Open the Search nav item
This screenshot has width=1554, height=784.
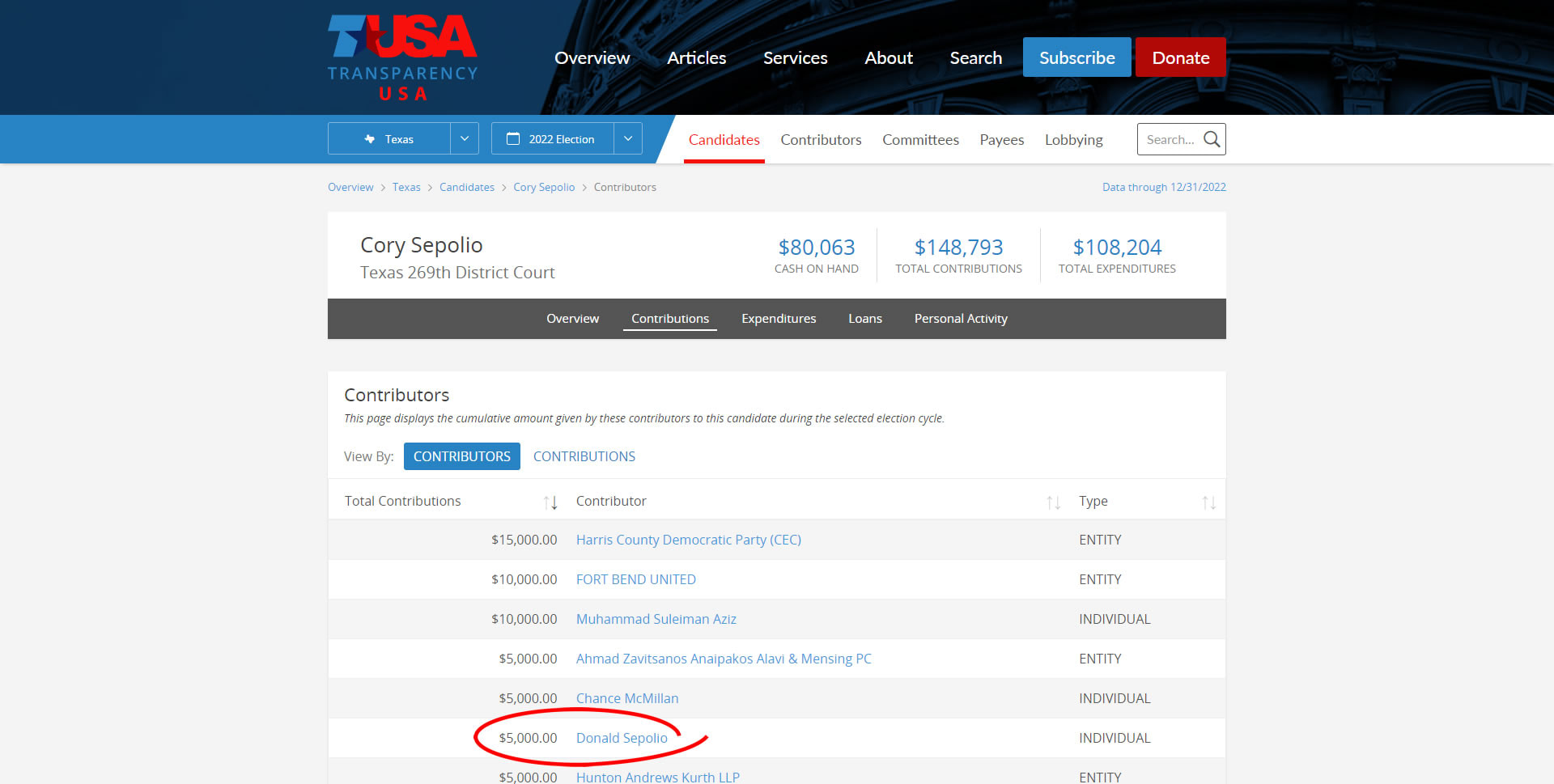click(975, 57)
